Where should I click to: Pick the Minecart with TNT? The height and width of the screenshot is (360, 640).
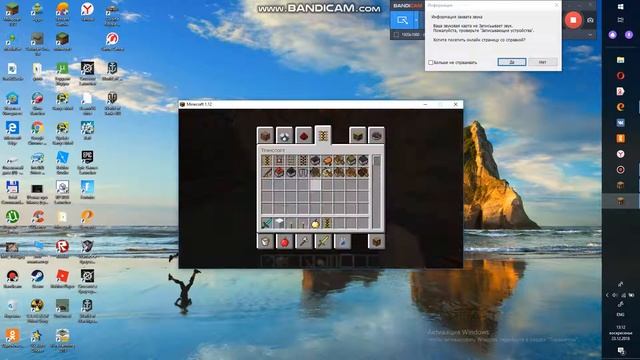[x=279, y=173]
